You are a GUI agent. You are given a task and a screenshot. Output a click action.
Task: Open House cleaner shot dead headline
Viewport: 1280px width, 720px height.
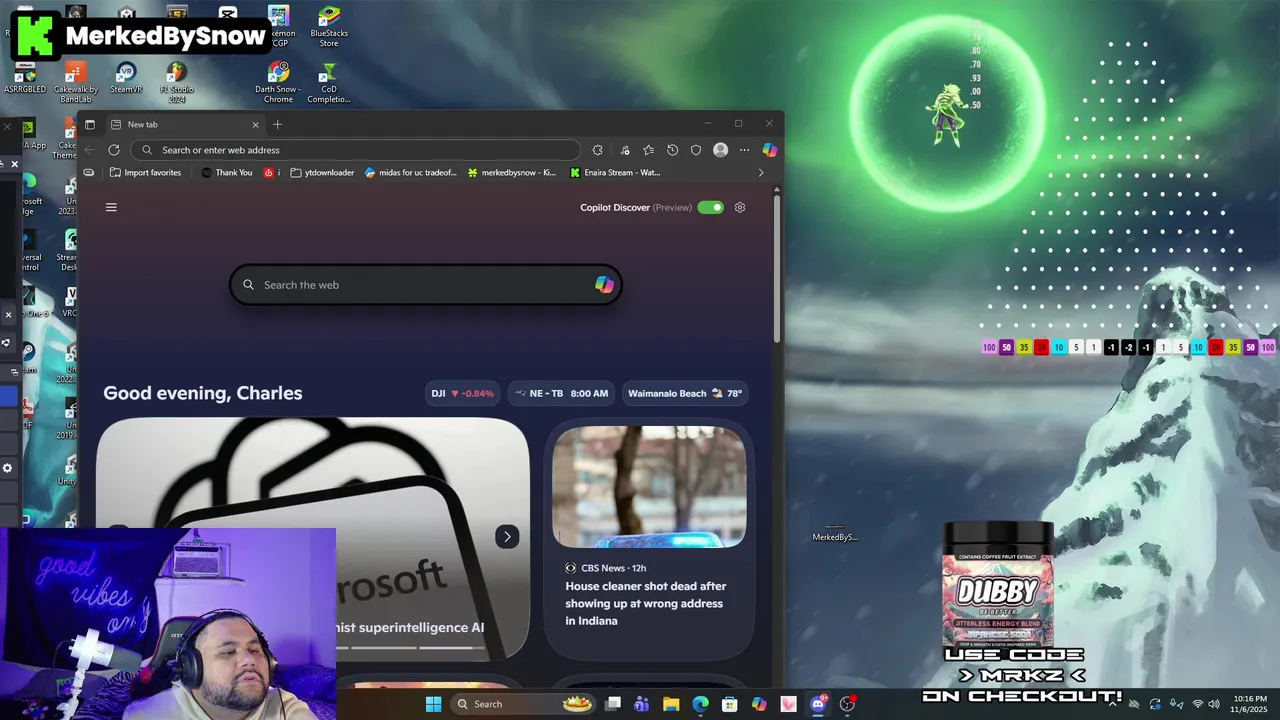tap(646, 603)
